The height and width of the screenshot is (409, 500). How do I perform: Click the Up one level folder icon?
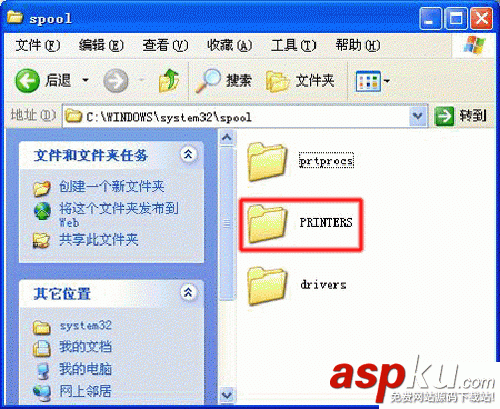(169, 80)
